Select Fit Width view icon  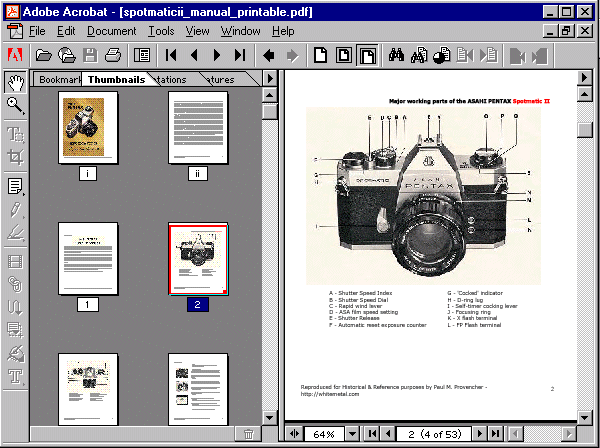click(367, 56)
